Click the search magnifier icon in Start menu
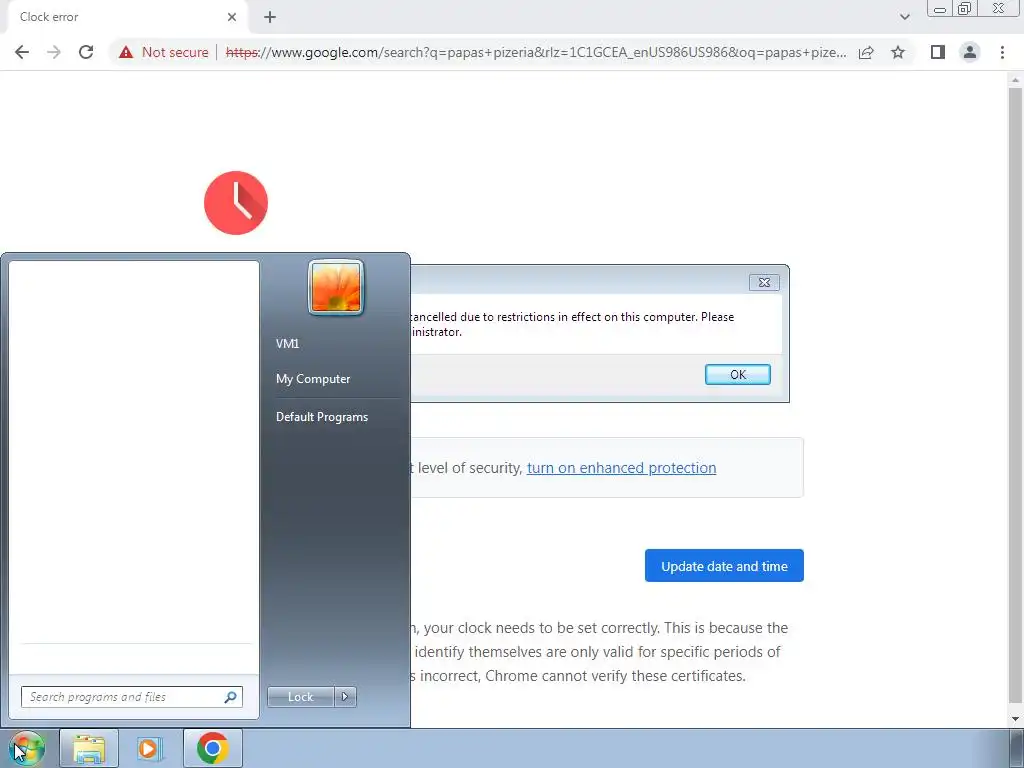This screenshot has width=1024, height=768. pos(230,697)
